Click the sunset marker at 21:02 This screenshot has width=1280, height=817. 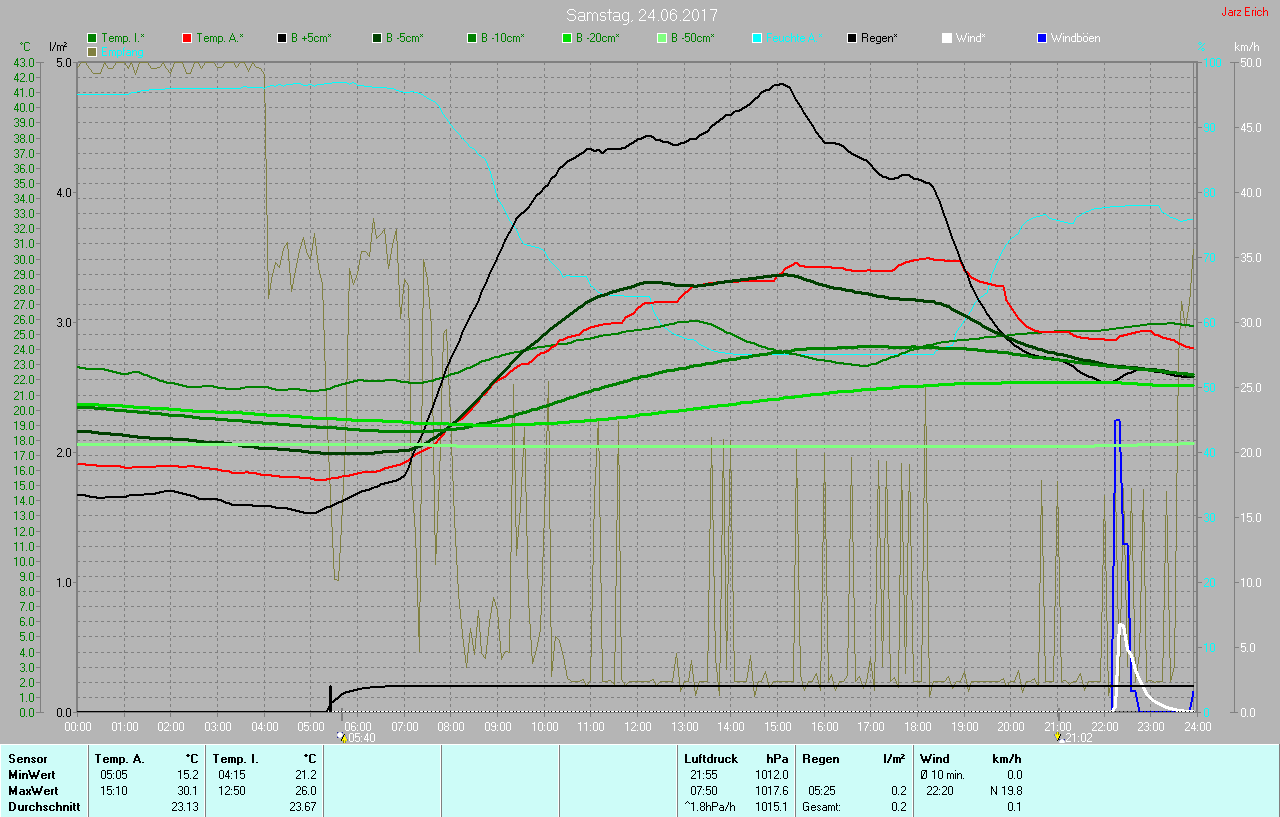pos(1060,737)
